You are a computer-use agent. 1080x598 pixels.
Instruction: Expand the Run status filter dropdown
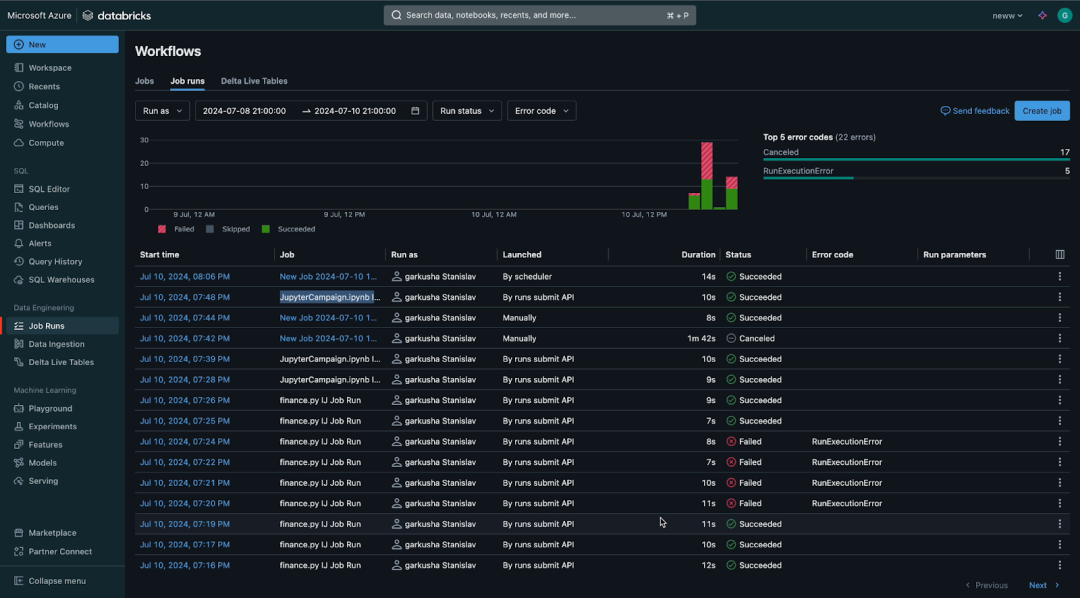pyautogui.click(x=467, y=111)
